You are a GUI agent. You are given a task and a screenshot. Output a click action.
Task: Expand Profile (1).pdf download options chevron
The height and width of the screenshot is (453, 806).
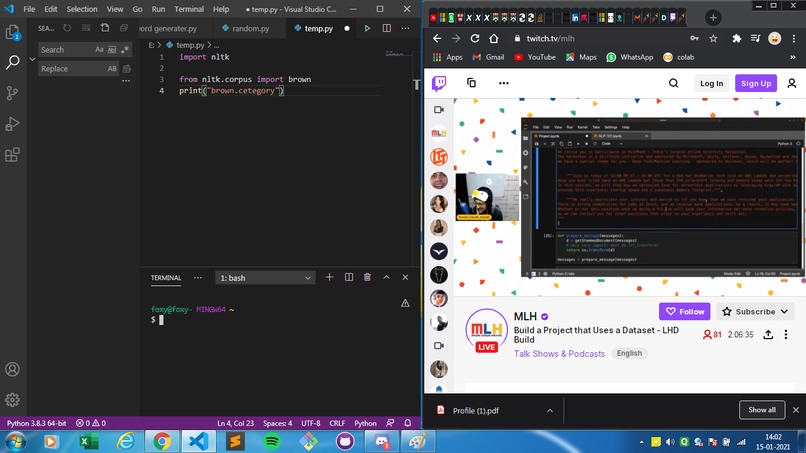point(549,411)
